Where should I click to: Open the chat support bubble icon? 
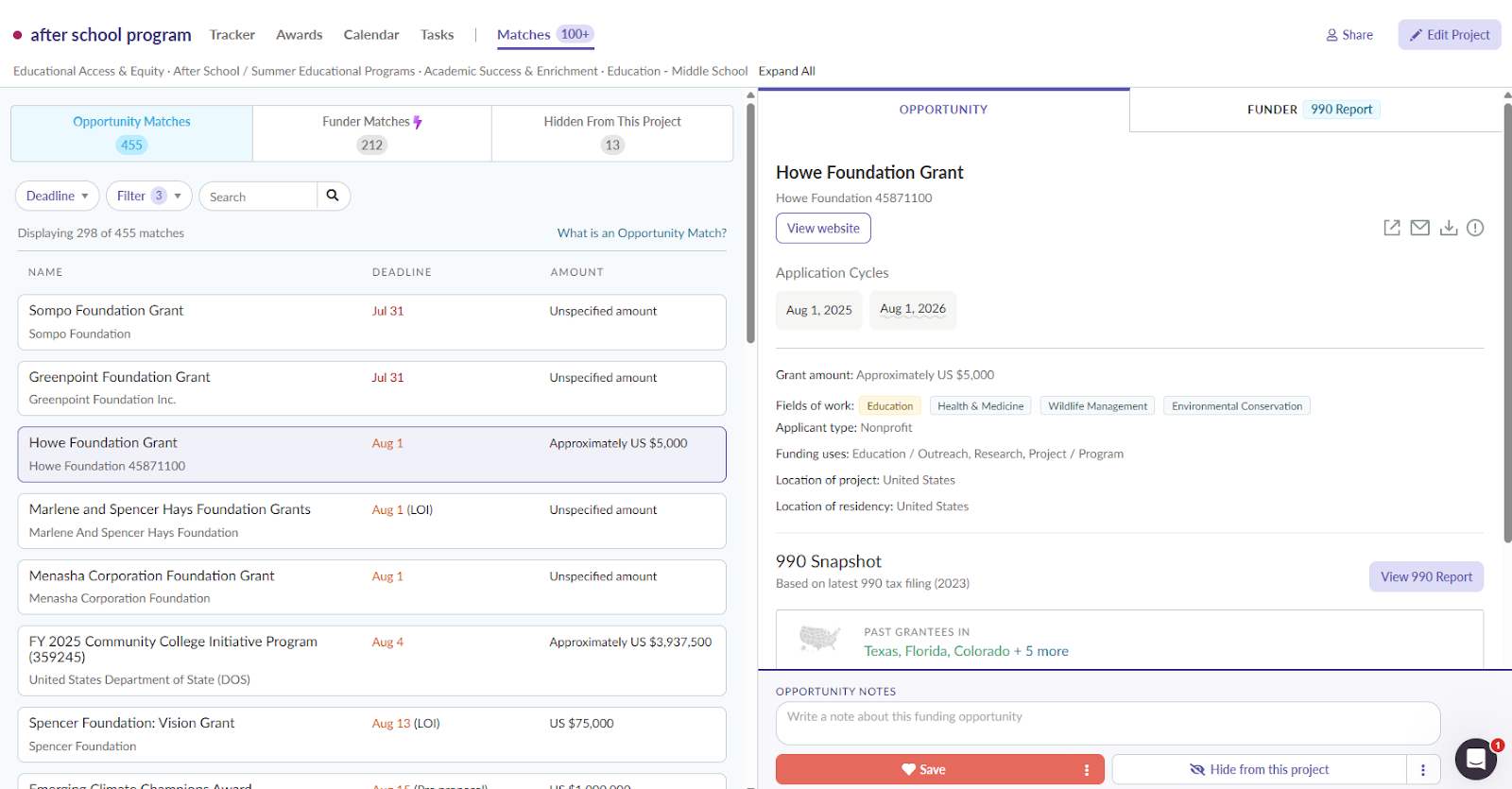click(x=1476, y=758)
